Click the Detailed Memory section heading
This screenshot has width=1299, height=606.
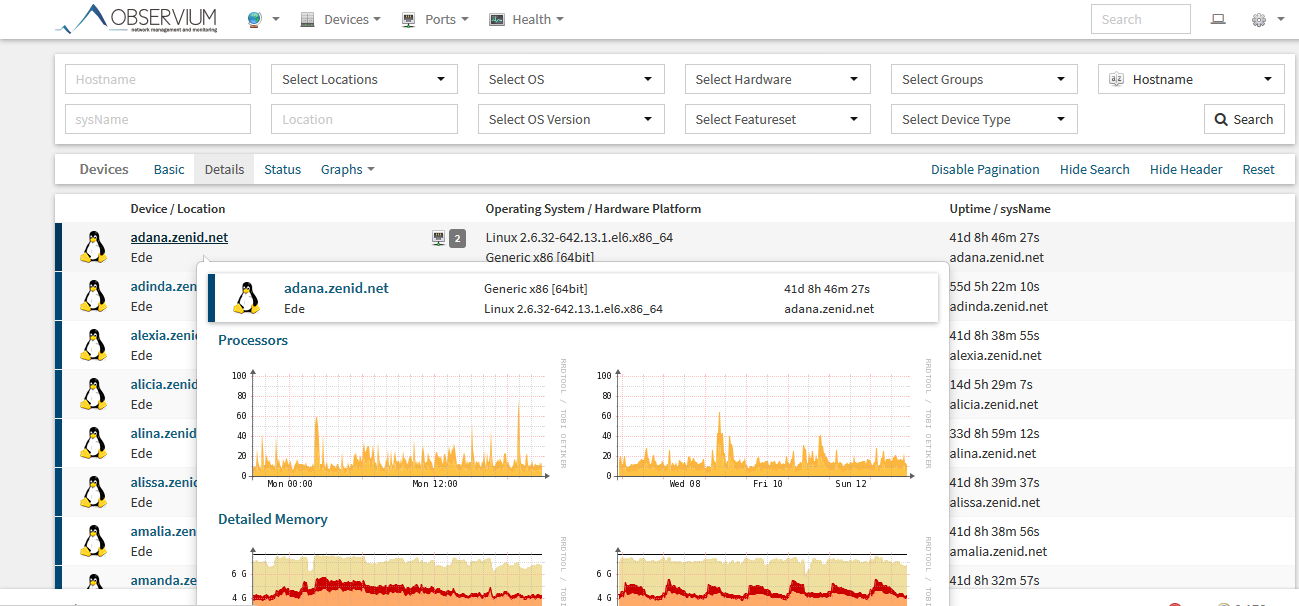pyautogui.click(x=273, y=519)
